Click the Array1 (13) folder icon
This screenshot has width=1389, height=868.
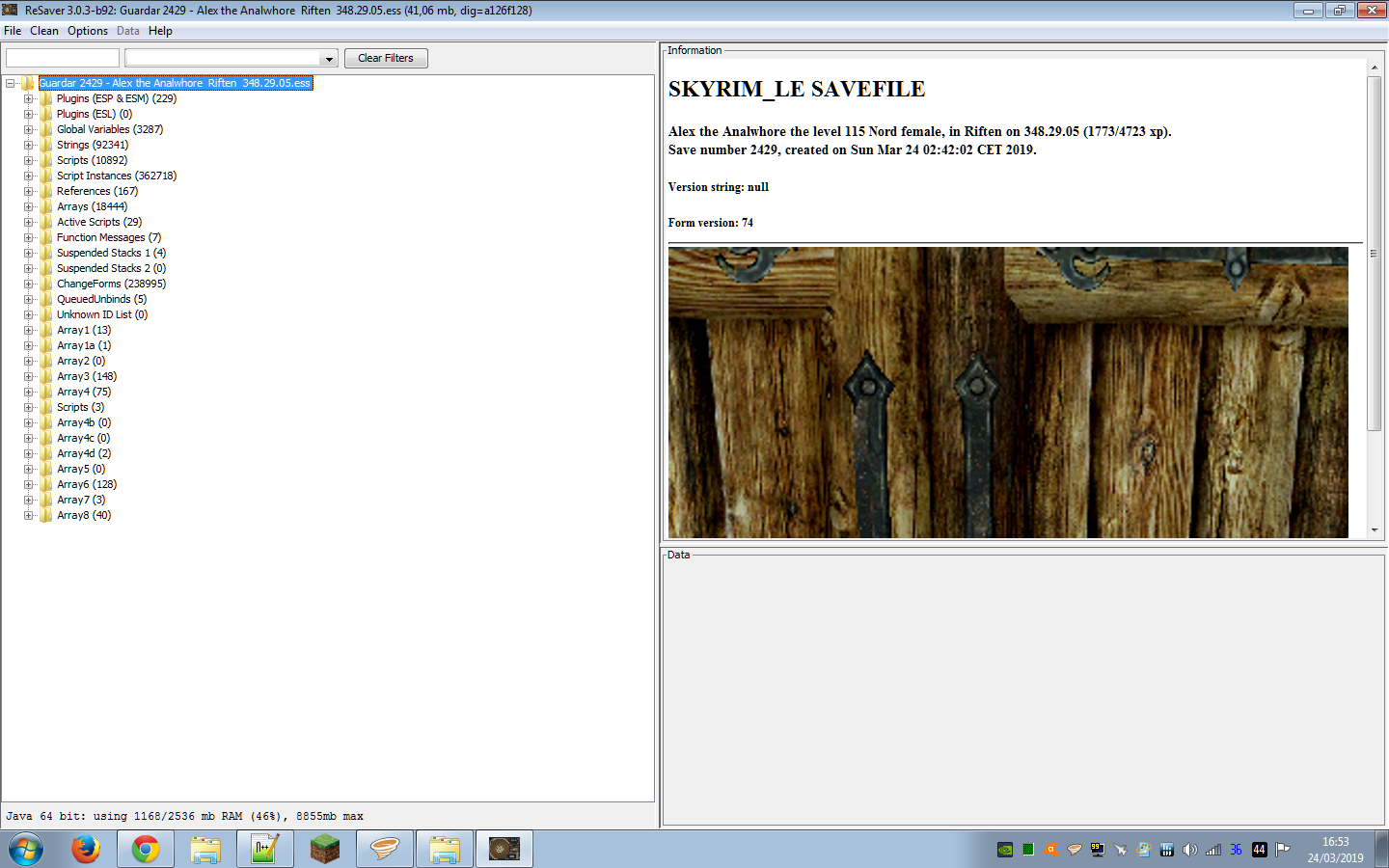coord(46,330)
